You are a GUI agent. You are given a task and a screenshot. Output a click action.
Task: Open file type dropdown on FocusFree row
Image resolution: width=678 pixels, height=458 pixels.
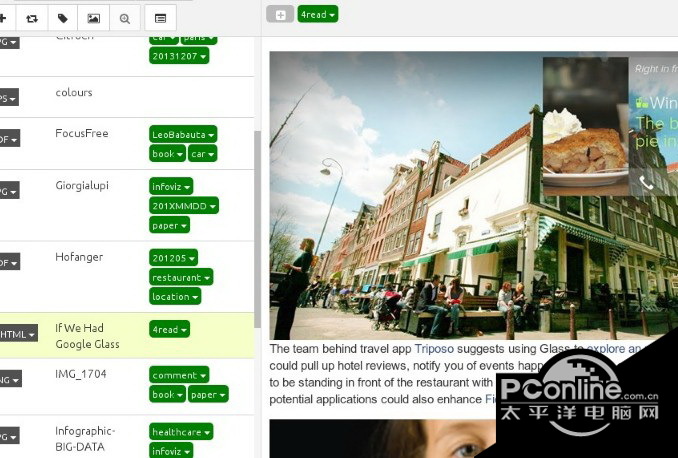click(9, 139)
